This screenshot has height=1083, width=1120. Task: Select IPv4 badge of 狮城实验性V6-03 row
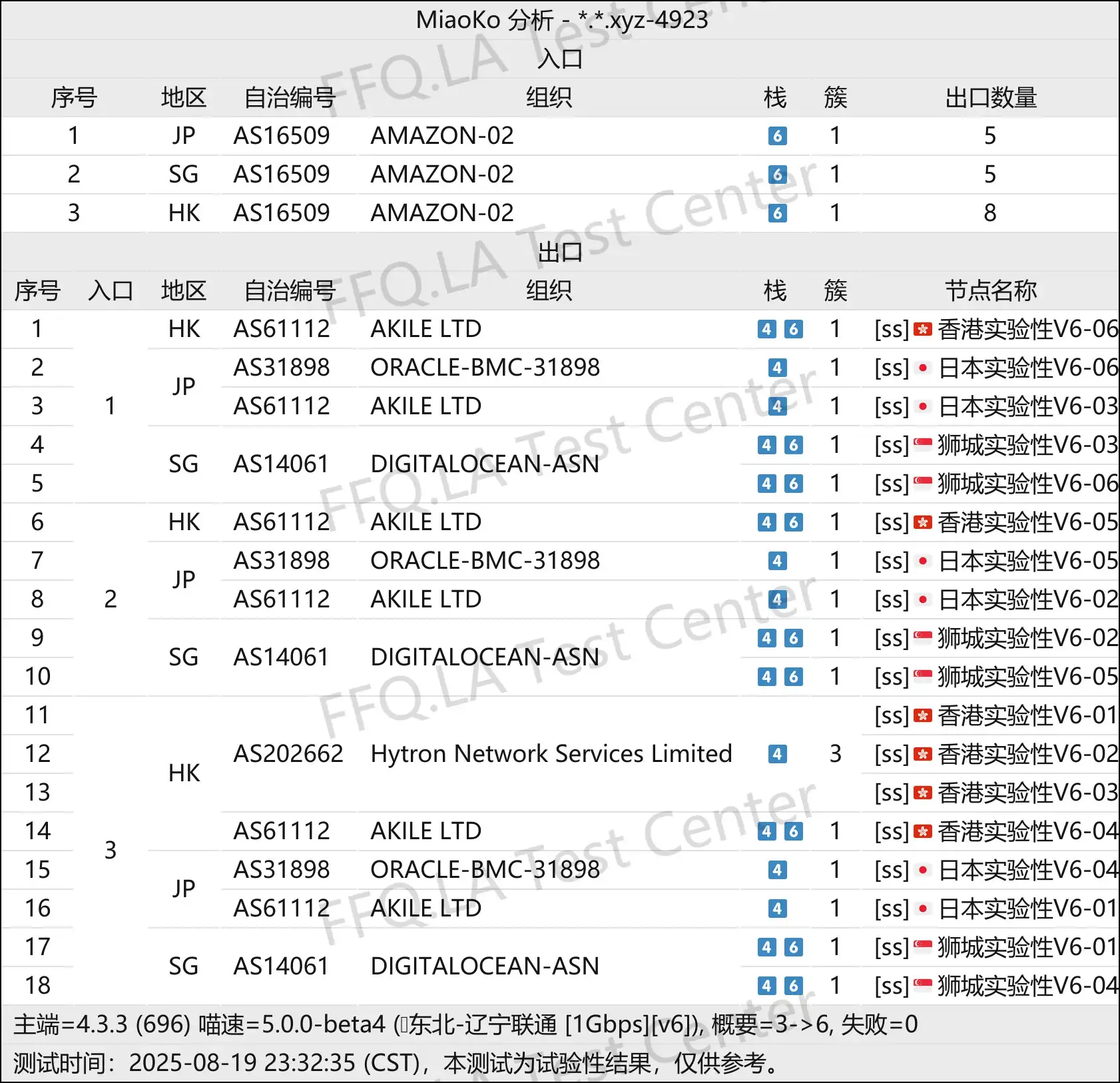point(766,445)
